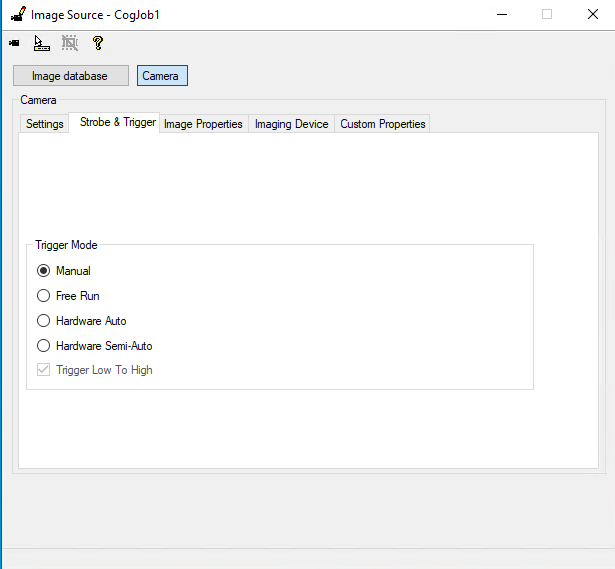Open the Imaging Device tab

[291, 124]
